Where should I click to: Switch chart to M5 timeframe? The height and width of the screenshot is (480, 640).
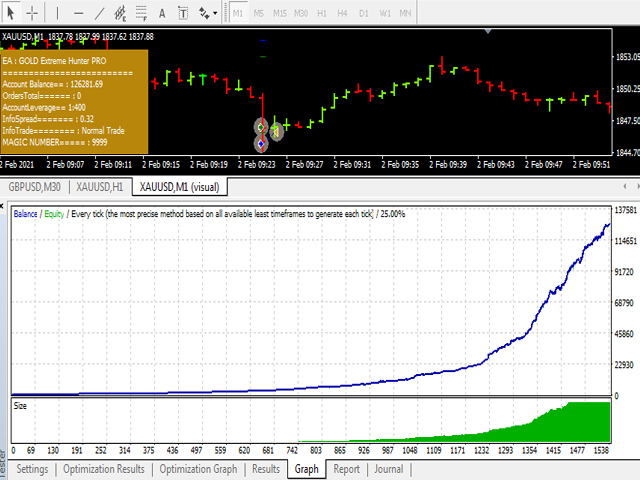click(x=258, y=13)
